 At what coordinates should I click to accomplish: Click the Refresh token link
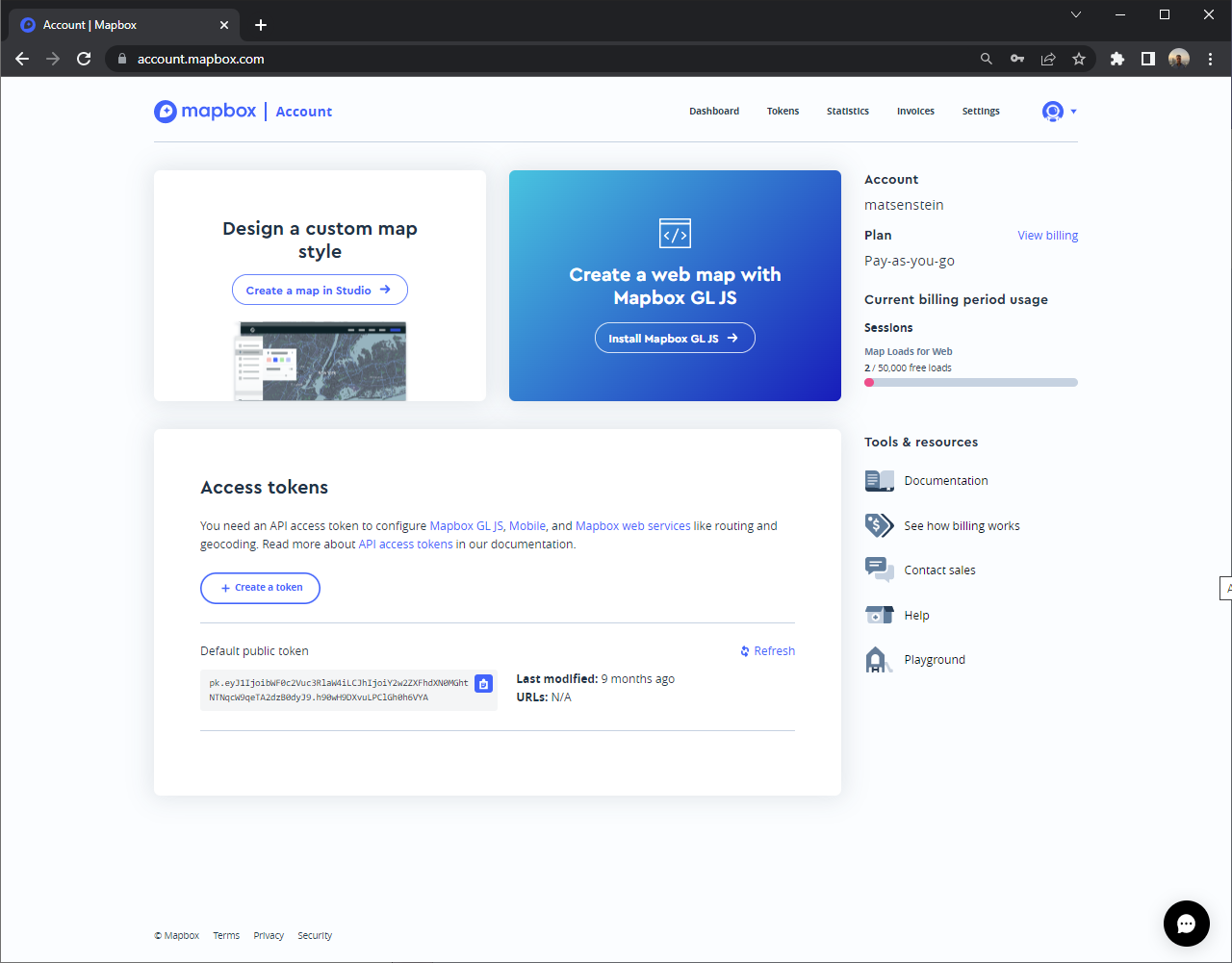[767, 651]
